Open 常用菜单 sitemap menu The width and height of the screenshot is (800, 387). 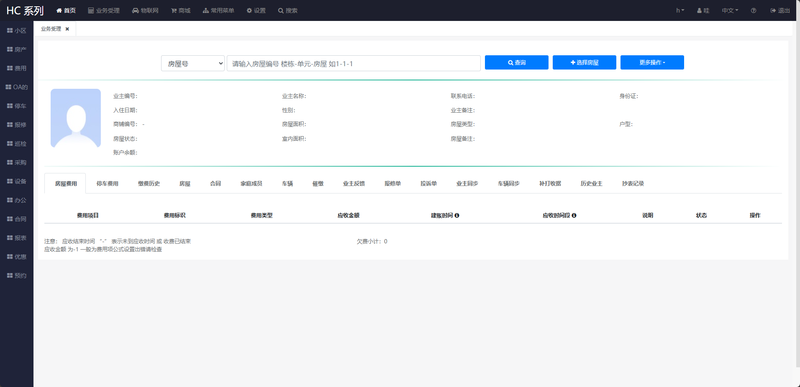[218, 10]
